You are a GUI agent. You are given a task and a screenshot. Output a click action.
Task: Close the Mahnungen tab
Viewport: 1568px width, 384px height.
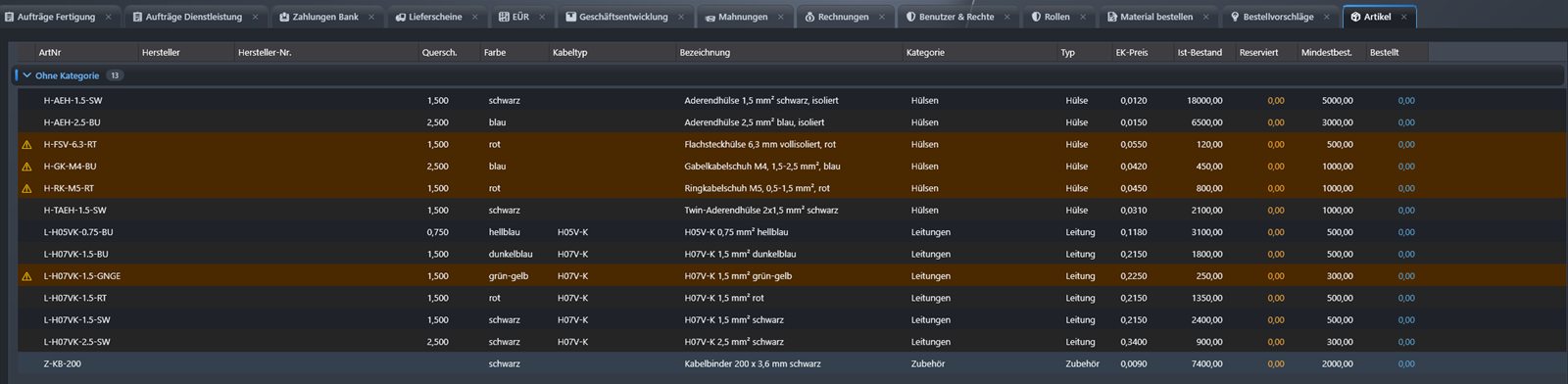781,17
